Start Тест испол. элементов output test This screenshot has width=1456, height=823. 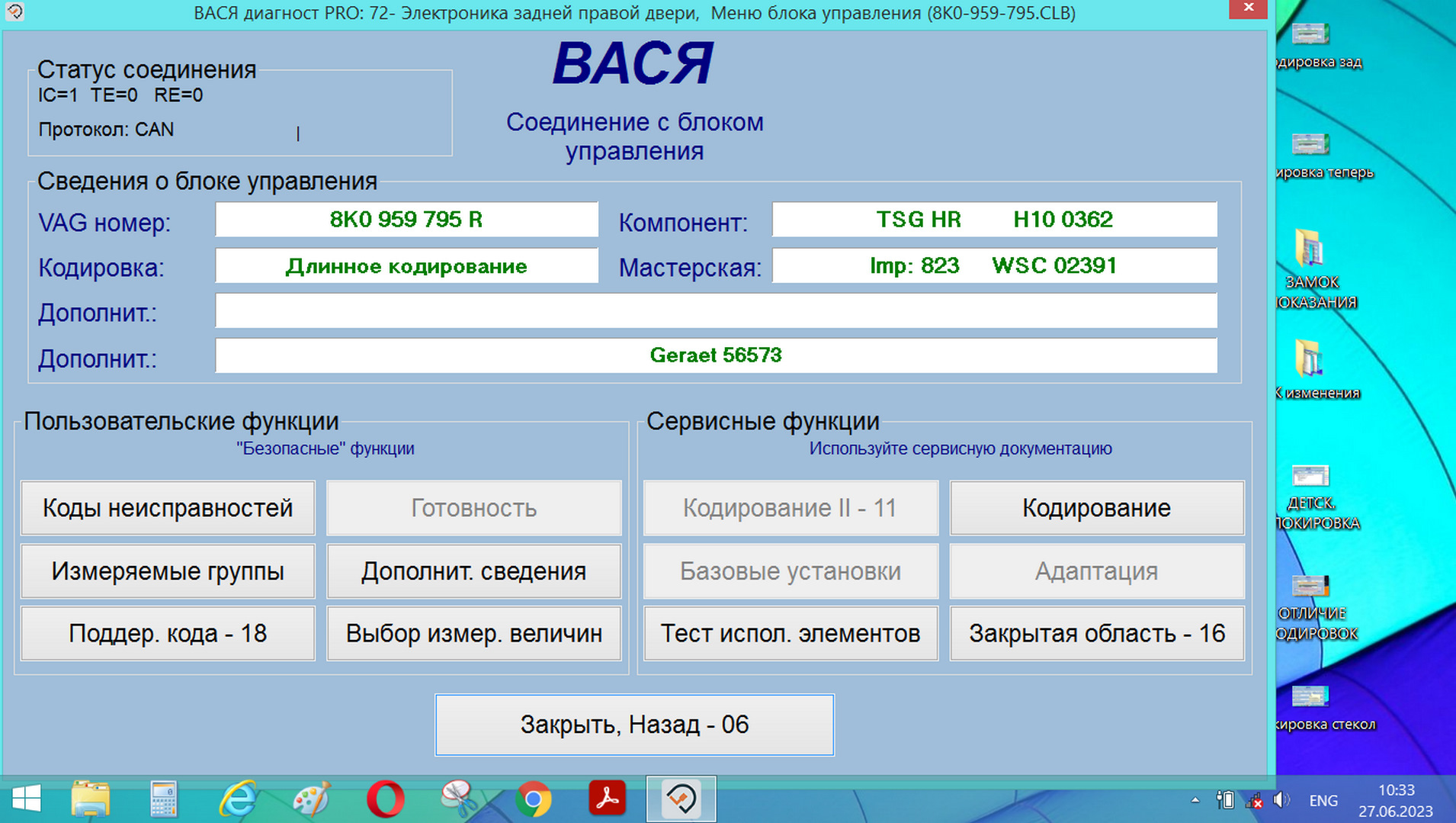[x=791, y=634]
